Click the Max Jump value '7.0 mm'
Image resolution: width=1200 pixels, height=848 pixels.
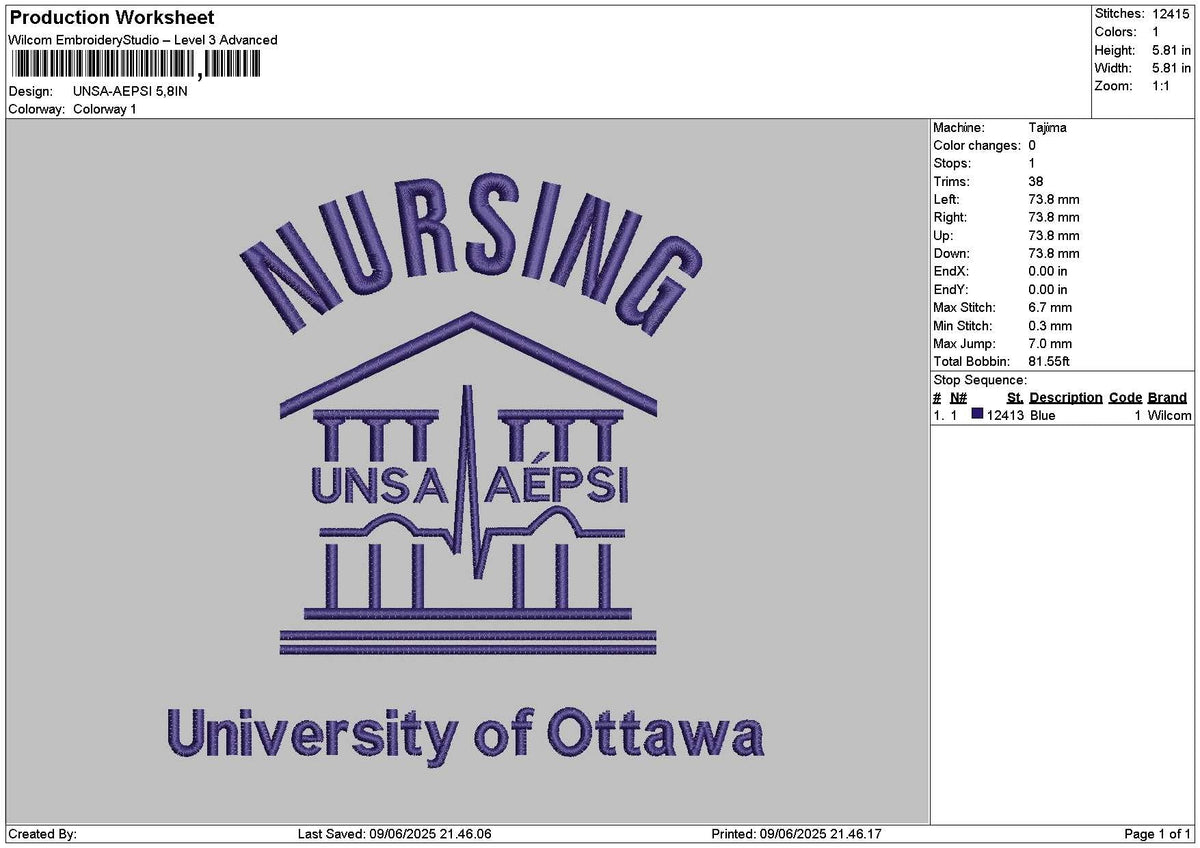tap(1050, 344)
